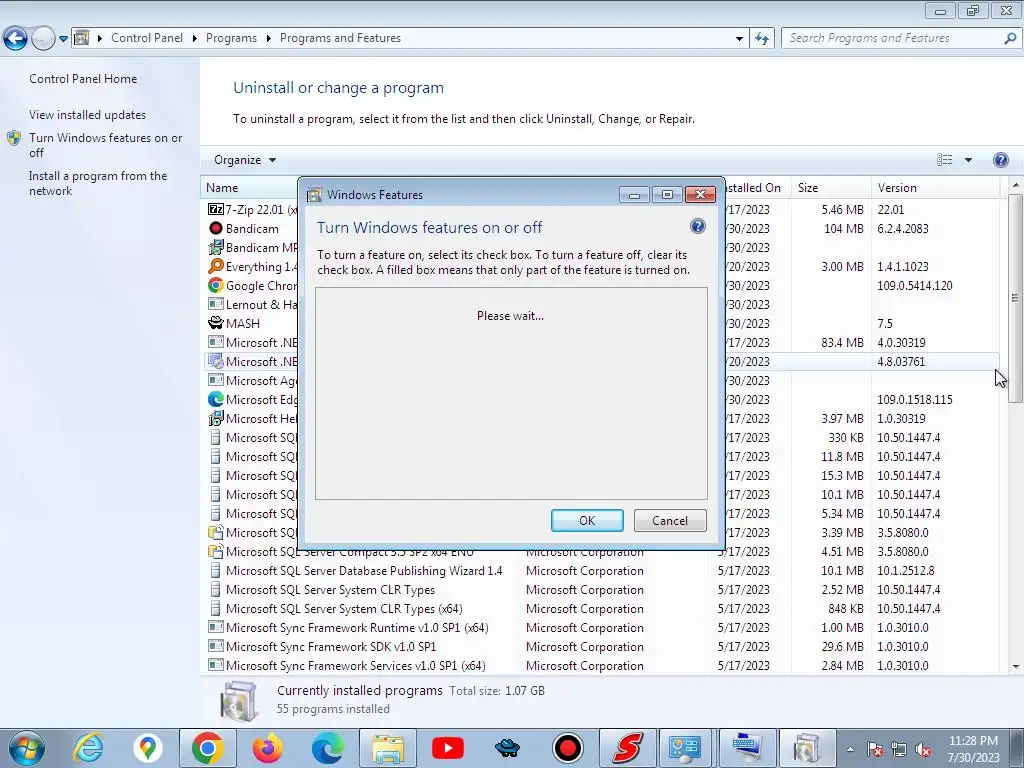Image resolution: width=1024 pixels, height=768 pixels.
Task: Click Turn Windows features on or off link
Action: (x=105, y=145)
